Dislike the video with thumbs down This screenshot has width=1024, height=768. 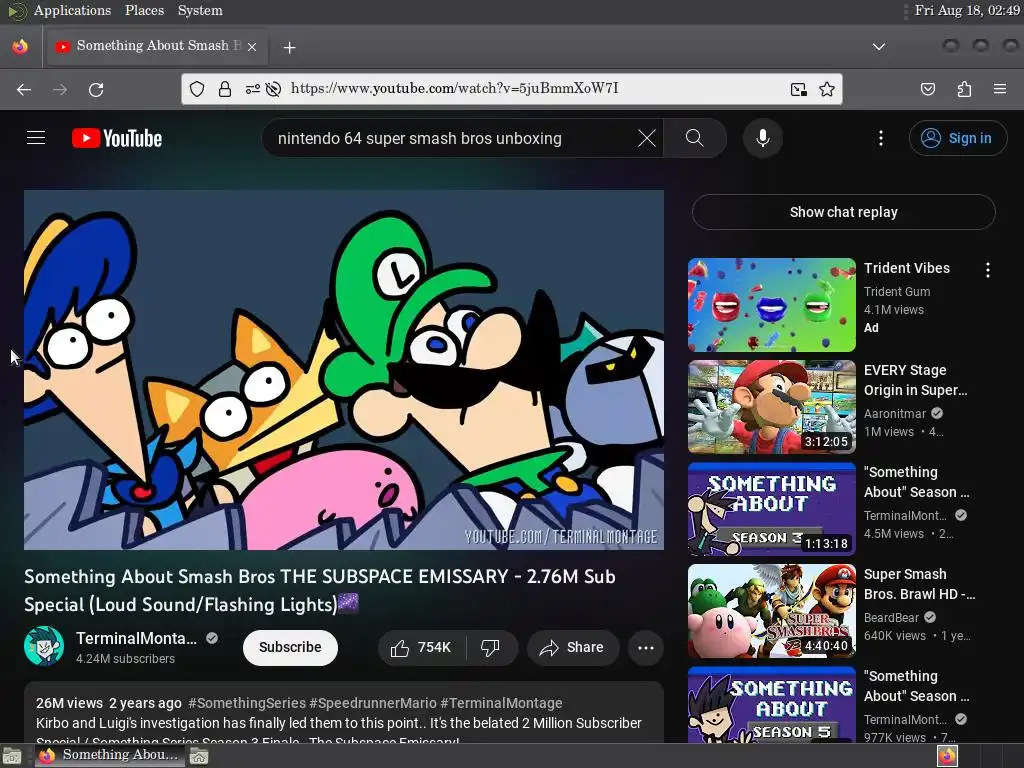[491, 647]
